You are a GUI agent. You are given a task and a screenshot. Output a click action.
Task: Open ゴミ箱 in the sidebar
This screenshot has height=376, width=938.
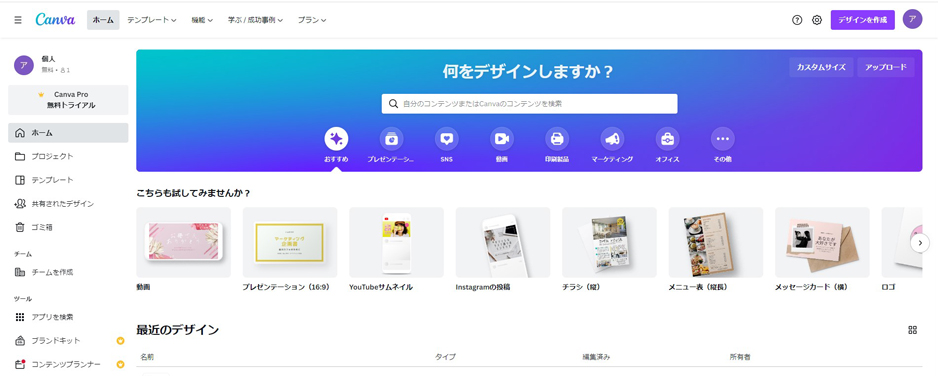(68, 227)
